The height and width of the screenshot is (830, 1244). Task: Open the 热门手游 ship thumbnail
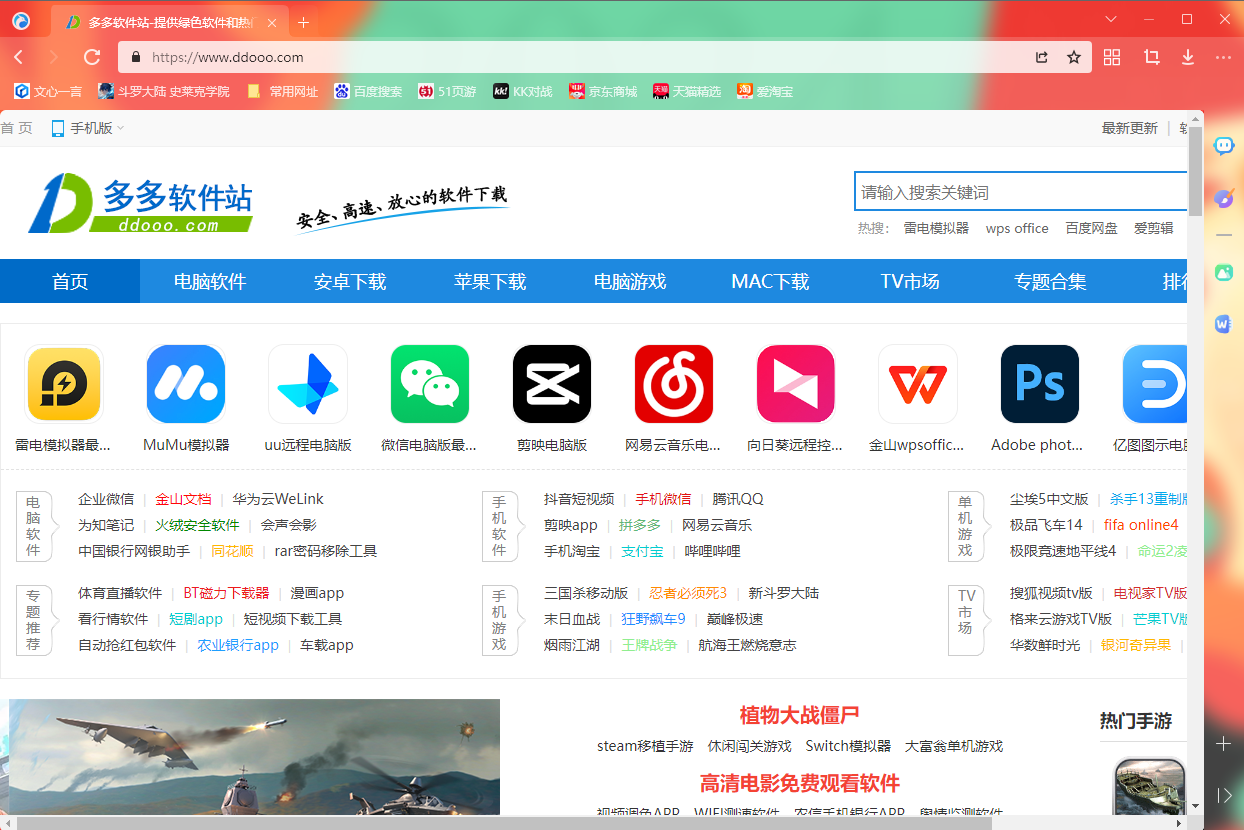coord(1150,787)
